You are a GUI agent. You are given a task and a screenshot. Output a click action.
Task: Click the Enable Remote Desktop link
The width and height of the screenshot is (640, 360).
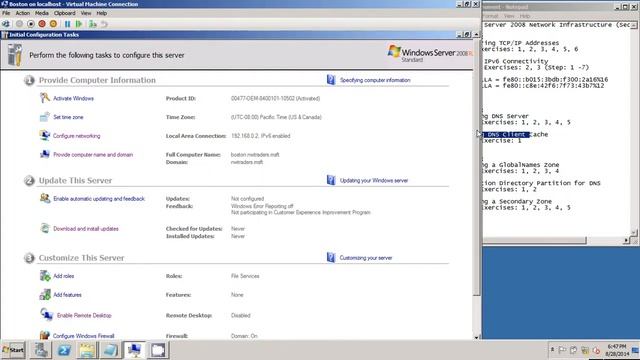click(84, 316)
